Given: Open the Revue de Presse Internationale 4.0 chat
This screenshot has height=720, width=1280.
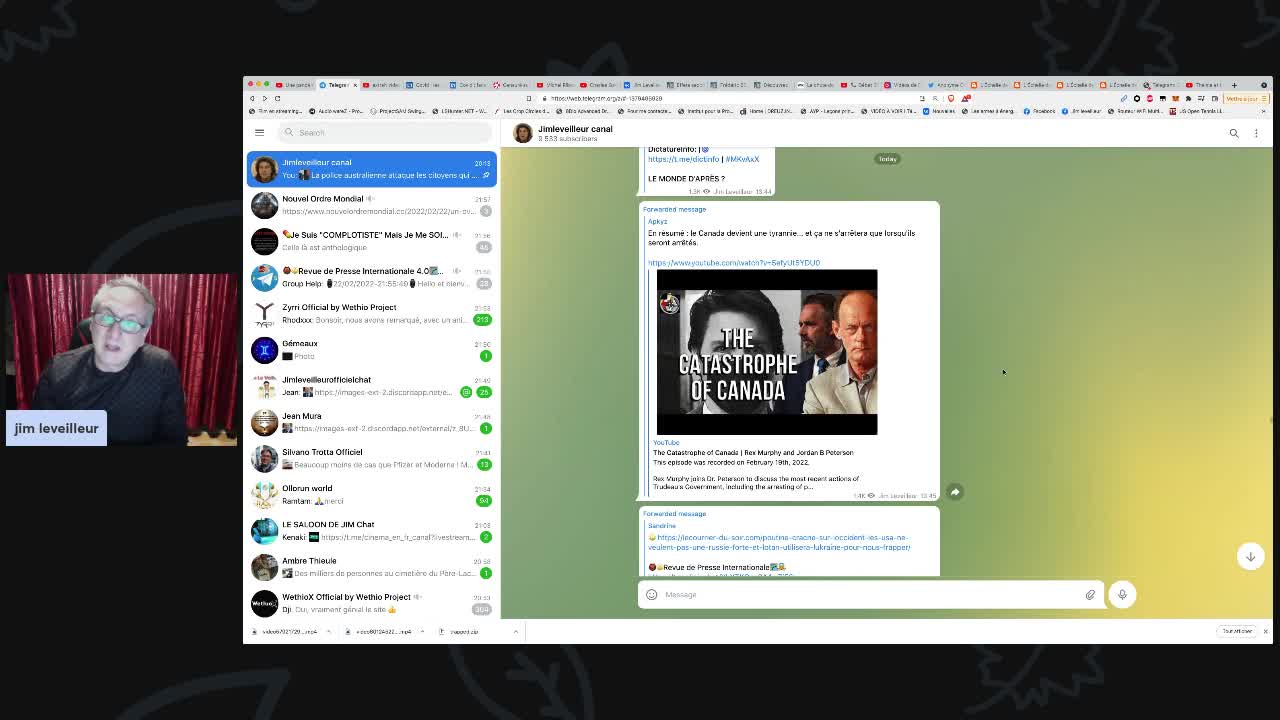Looking at the screenshot, I should pyautogui.click(x=371, y=277).
